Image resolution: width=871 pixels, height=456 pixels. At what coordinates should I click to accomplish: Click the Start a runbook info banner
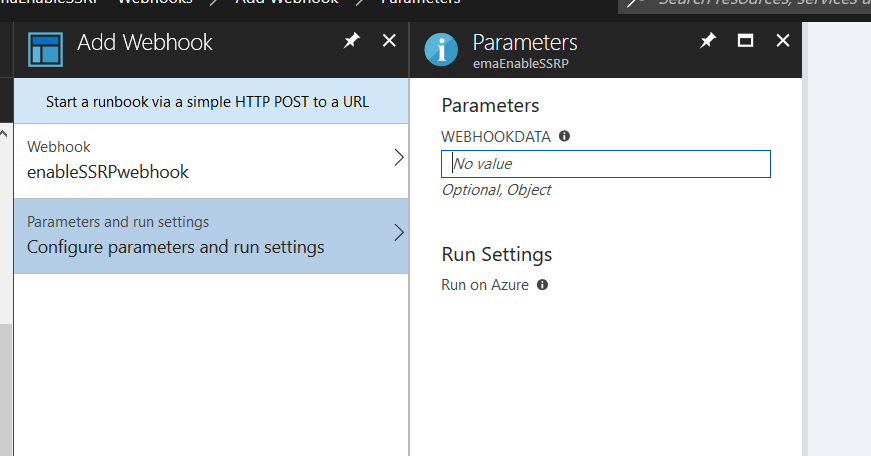tap(208, 101)
